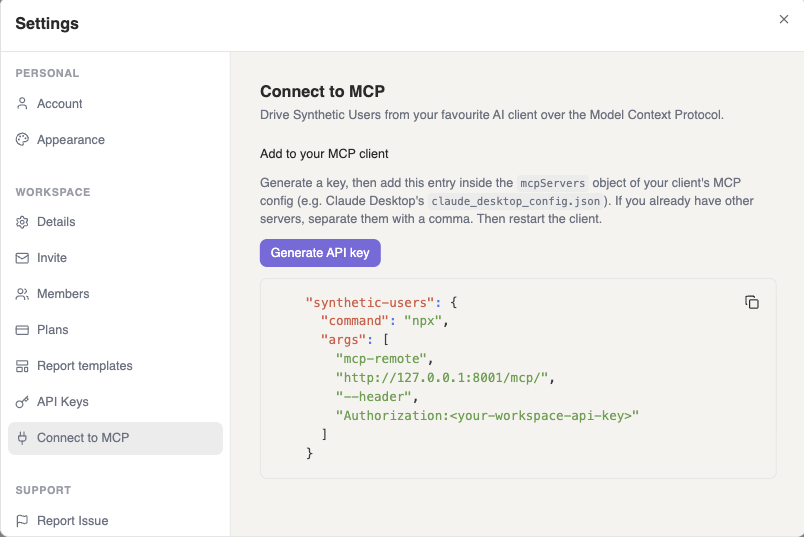Click the Members people icon

tap(22, 294)
